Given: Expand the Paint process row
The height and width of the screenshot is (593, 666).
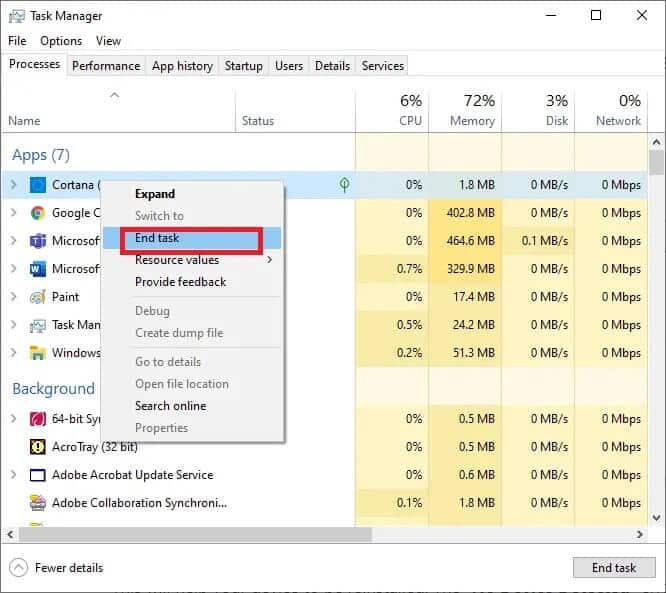Looking at the screenshot, I should (14, 297).
